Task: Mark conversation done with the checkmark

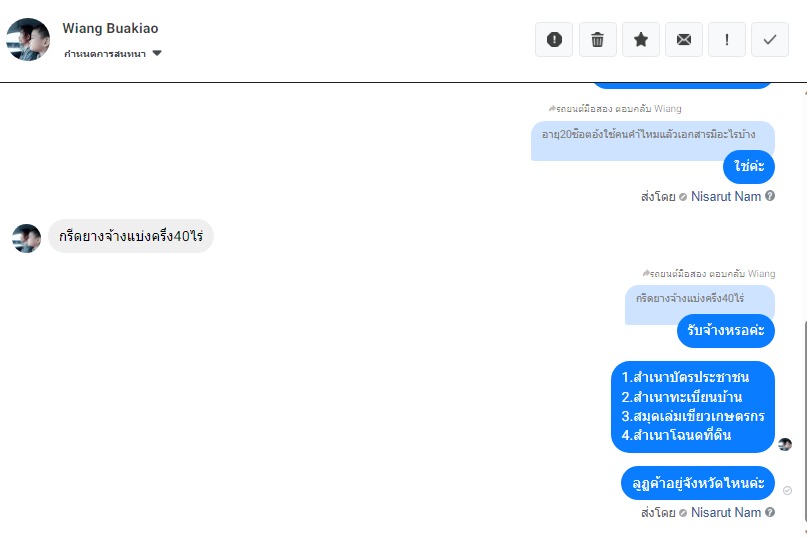Action: (770, 40)
